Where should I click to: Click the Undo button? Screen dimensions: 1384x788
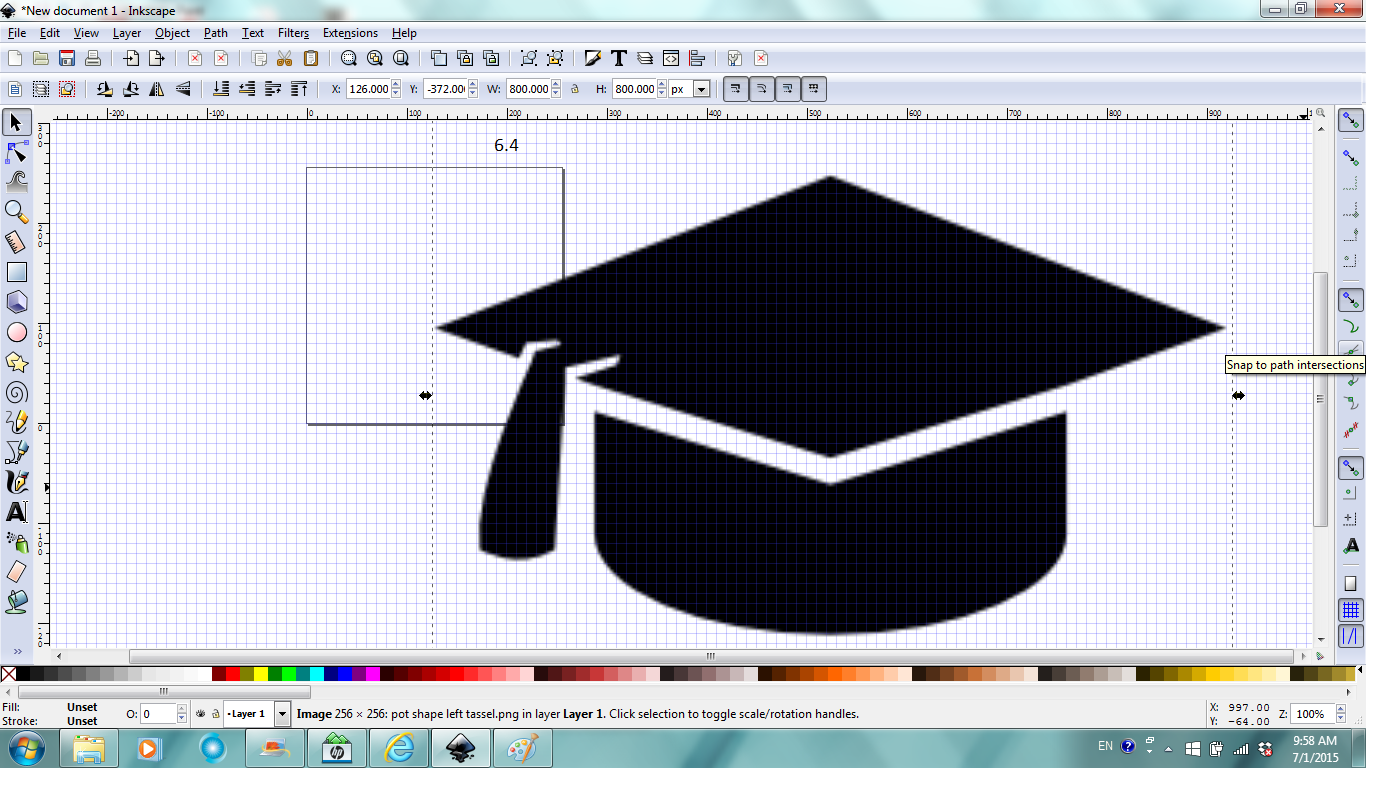(194, 58)
